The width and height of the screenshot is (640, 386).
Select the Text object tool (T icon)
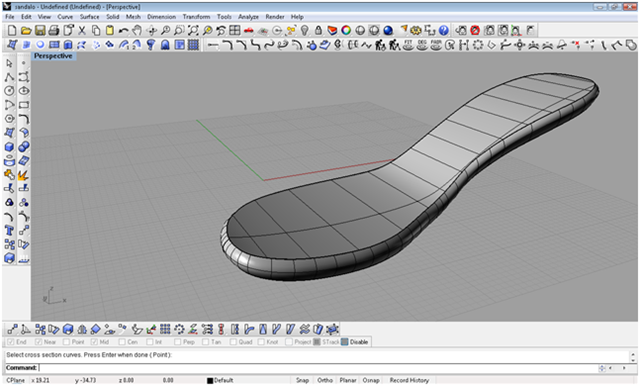9,231
